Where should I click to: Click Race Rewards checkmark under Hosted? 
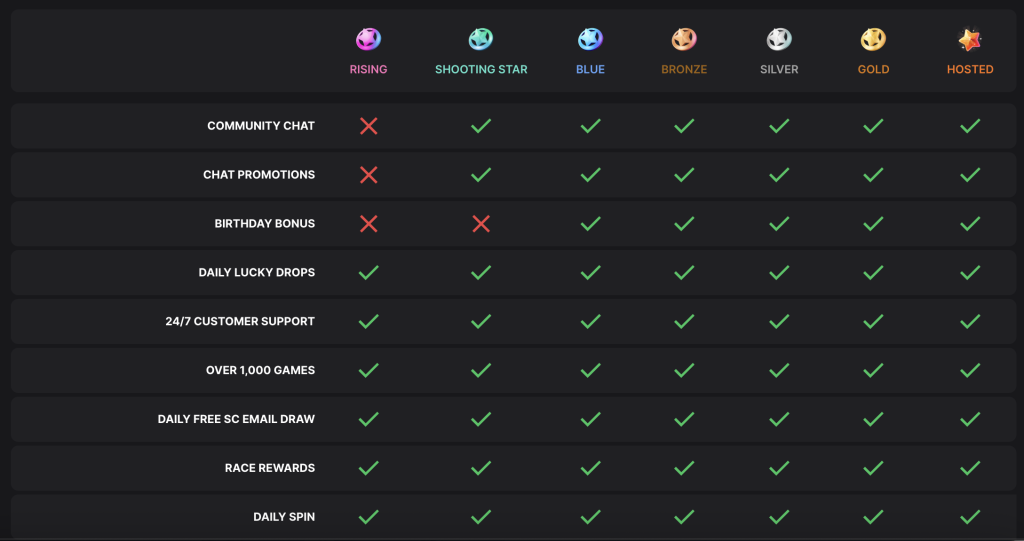click(970, 468)
